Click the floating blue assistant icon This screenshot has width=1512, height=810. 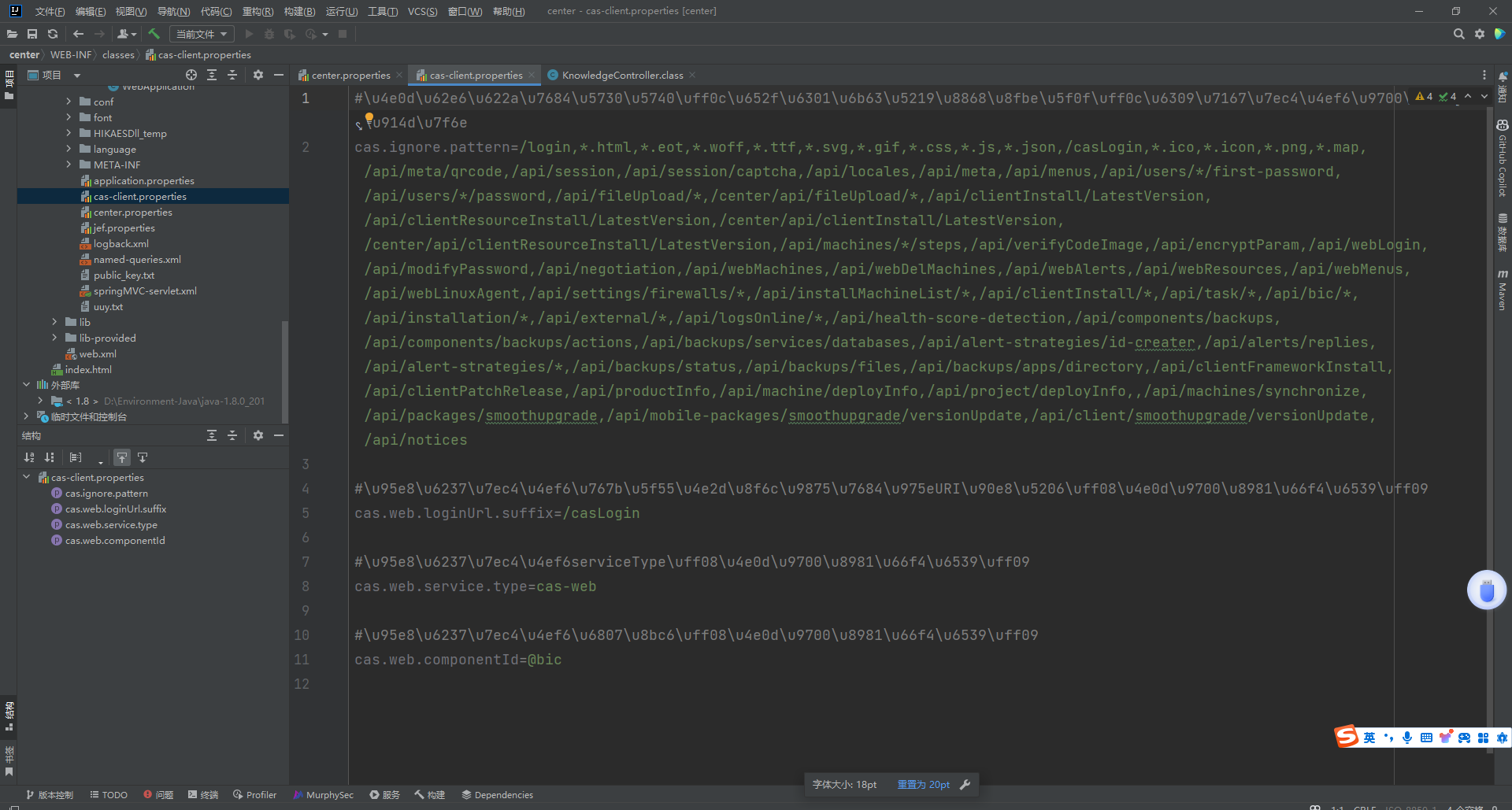[x=1487, y=590]
